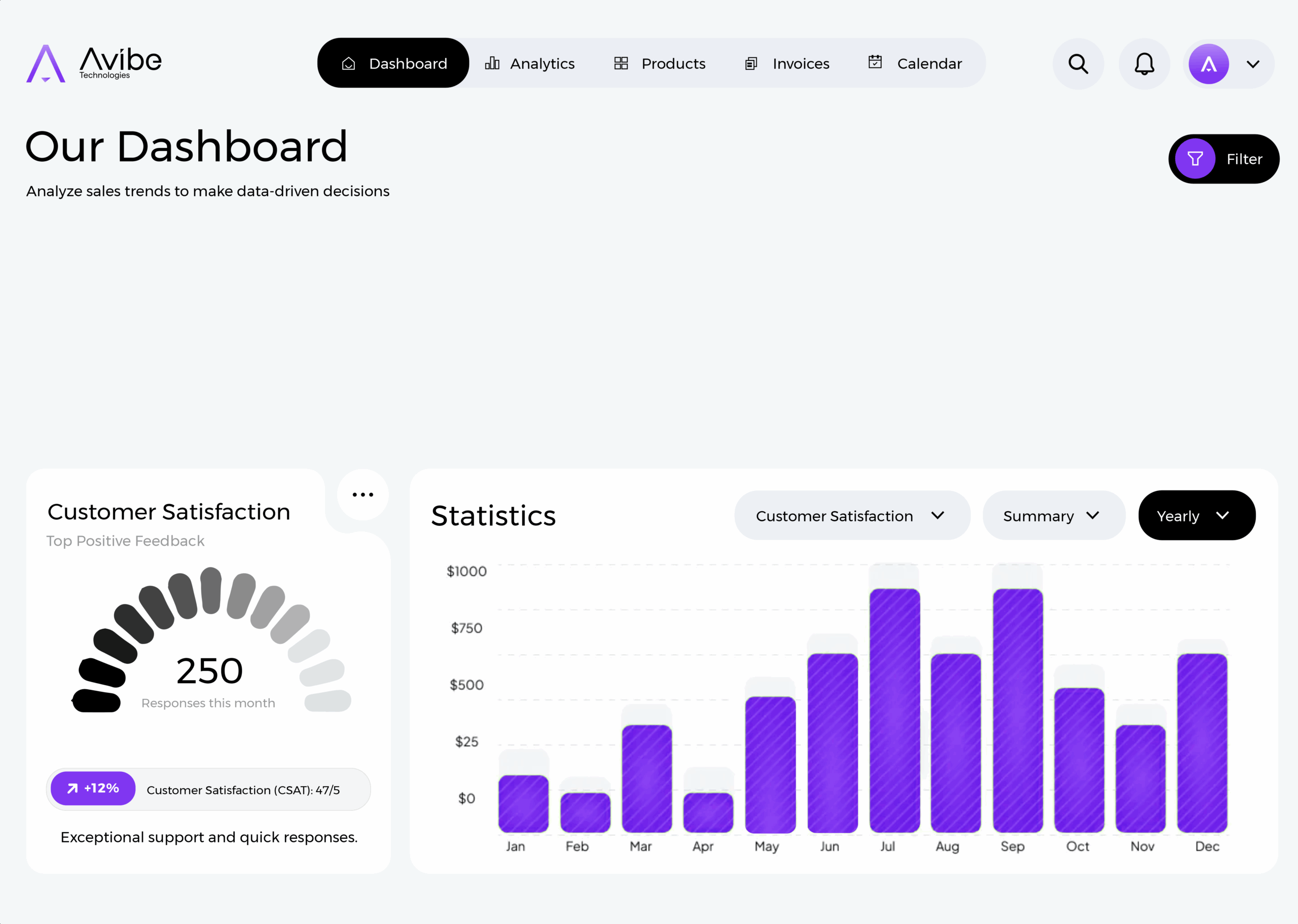Click the Calendar icon in navigation
This screenshot has height=924, width=1298.
coord(875,62)
